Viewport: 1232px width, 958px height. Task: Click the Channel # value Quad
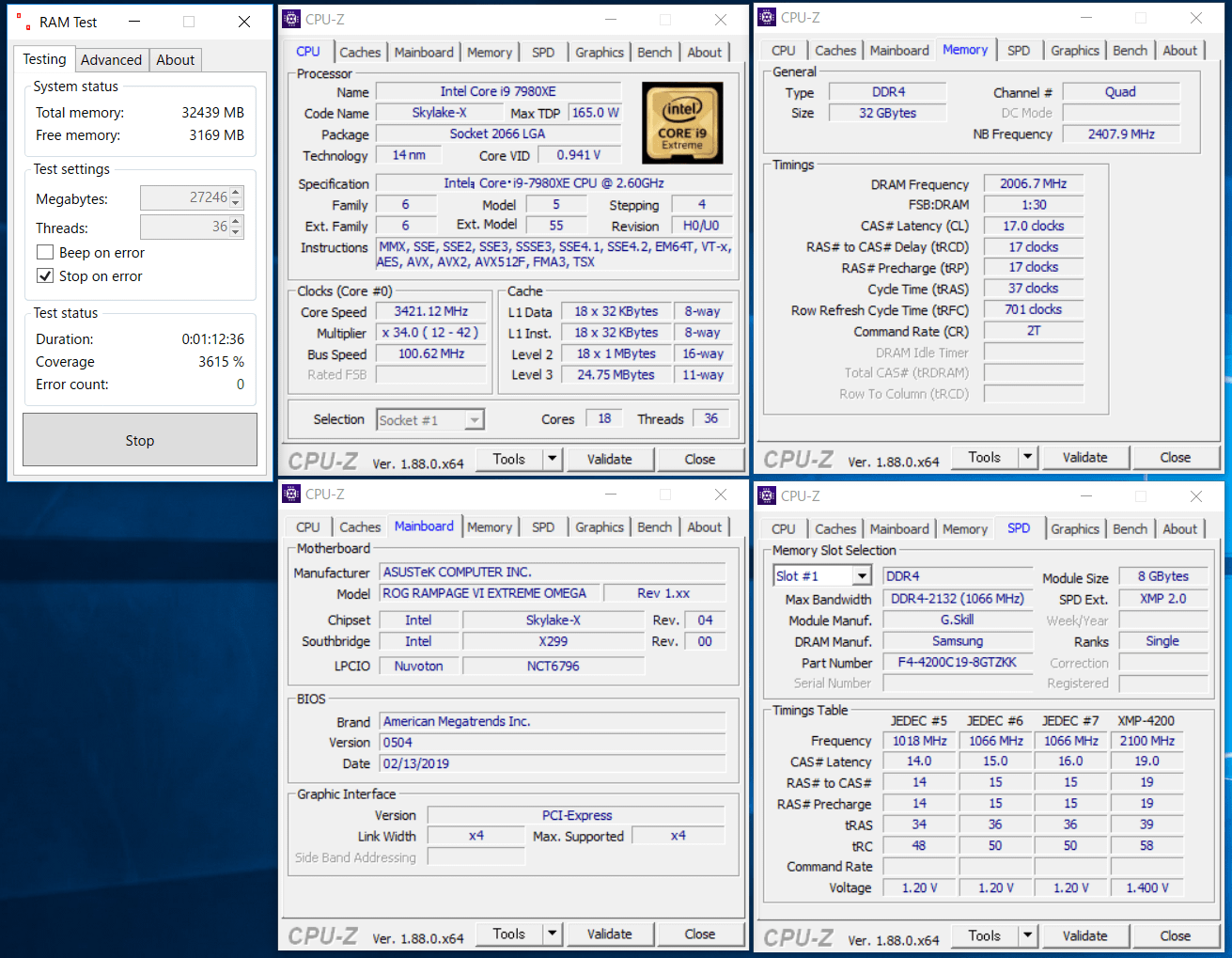1121,92
